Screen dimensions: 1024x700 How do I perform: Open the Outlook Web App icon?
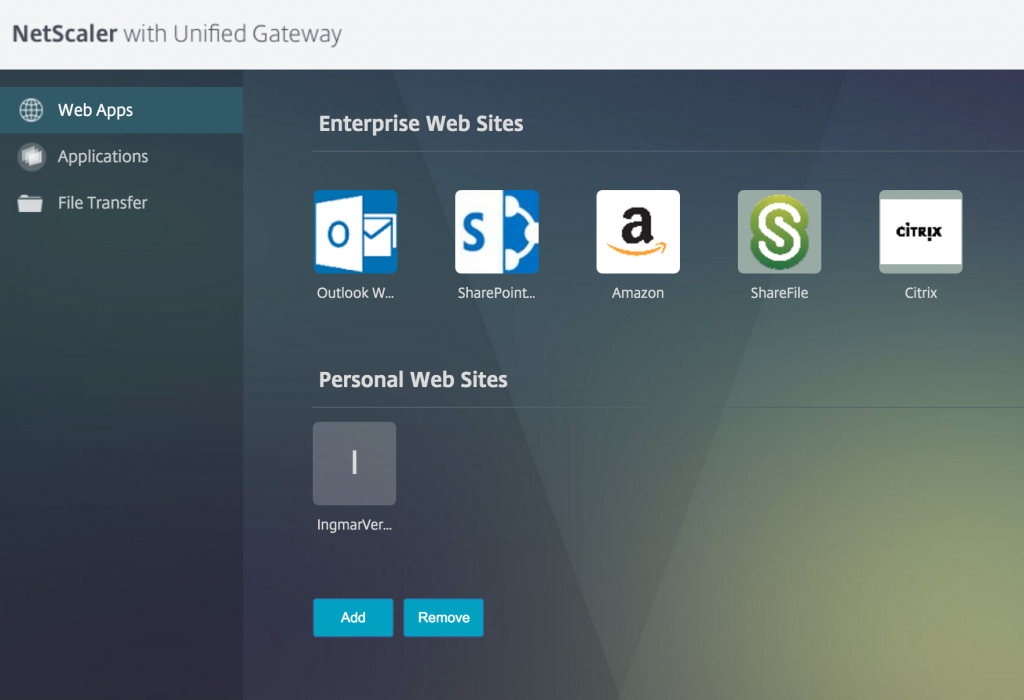point(355,232)
